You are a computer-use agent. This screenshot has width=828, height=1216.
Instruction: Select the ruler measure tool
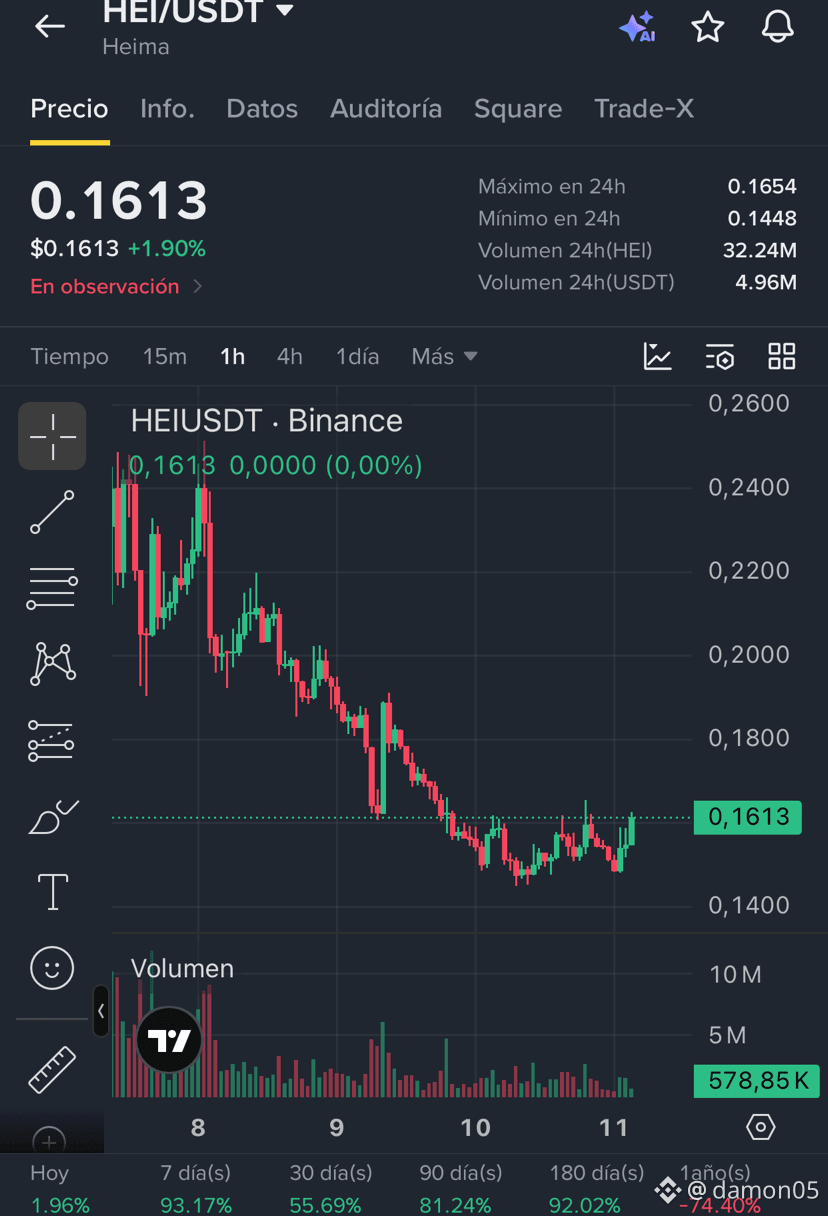(x=52, y=1070)
